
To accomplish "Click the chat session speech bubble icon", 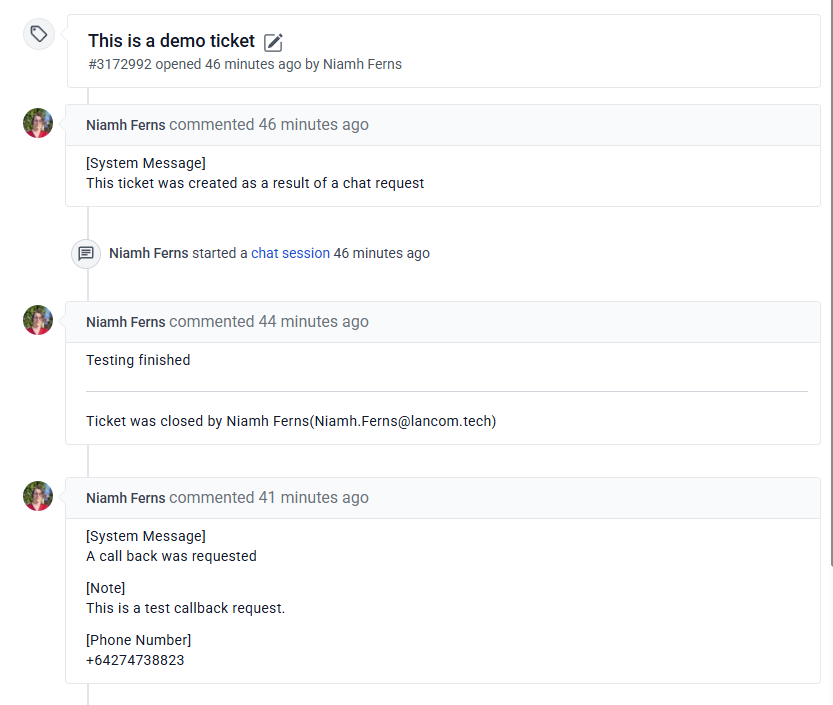I will tap(86, 253).
